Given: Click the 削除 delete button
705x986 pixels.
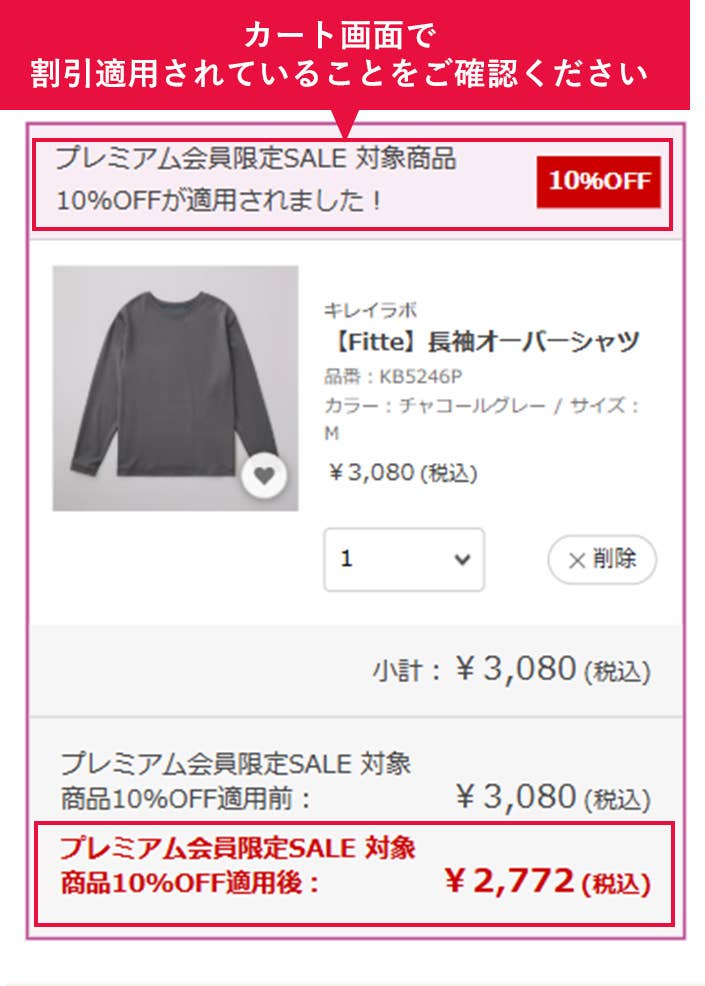Looking at the screenshot, I should (602, 559).
